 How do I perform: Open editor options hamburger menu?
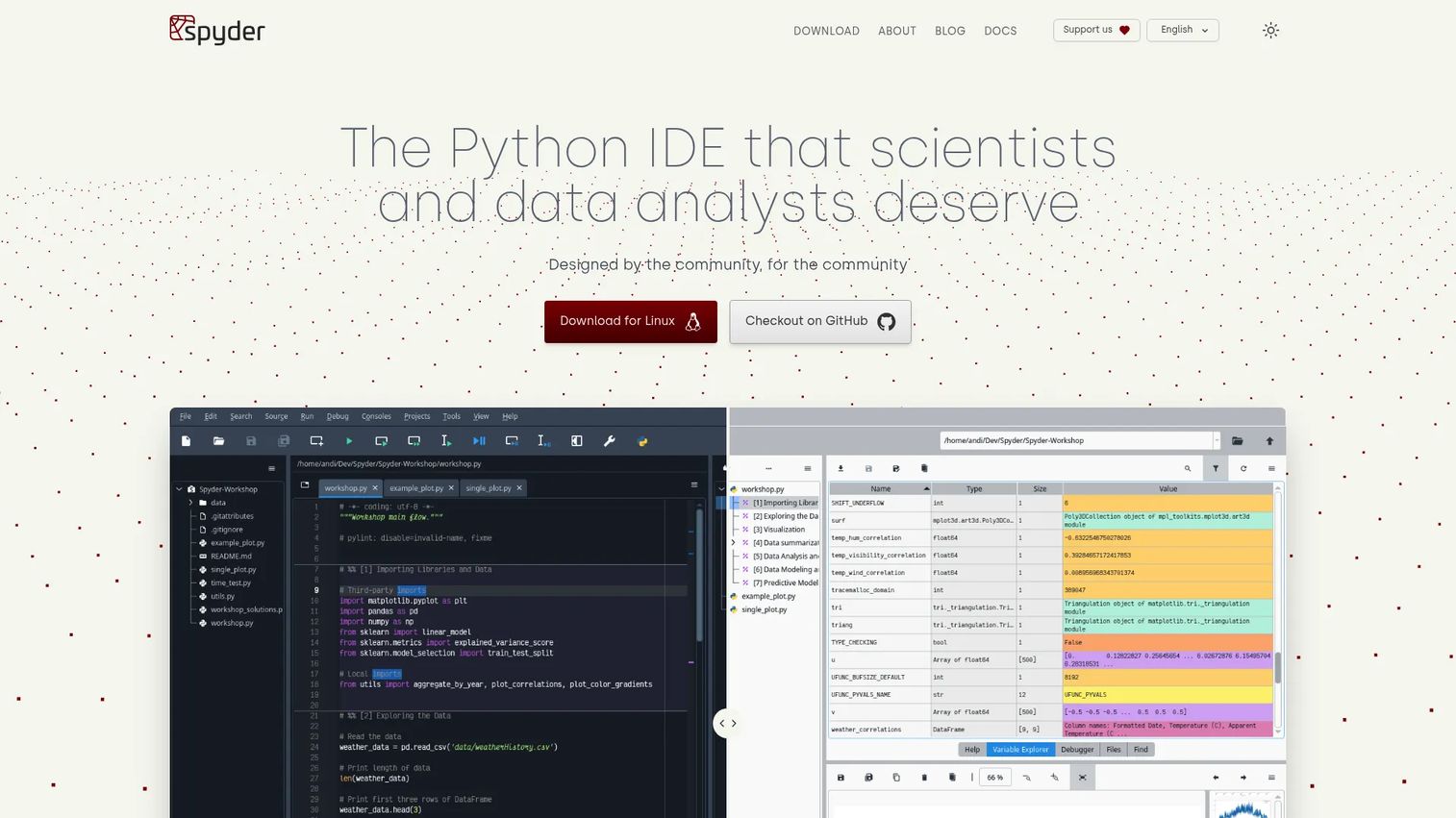[x=694, y=485]
